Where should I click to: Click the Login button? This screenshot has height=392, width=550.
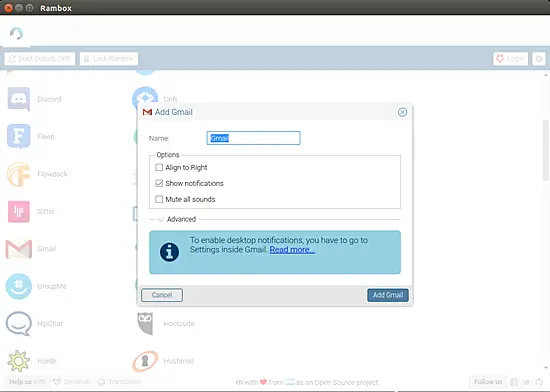coord(510,59)
